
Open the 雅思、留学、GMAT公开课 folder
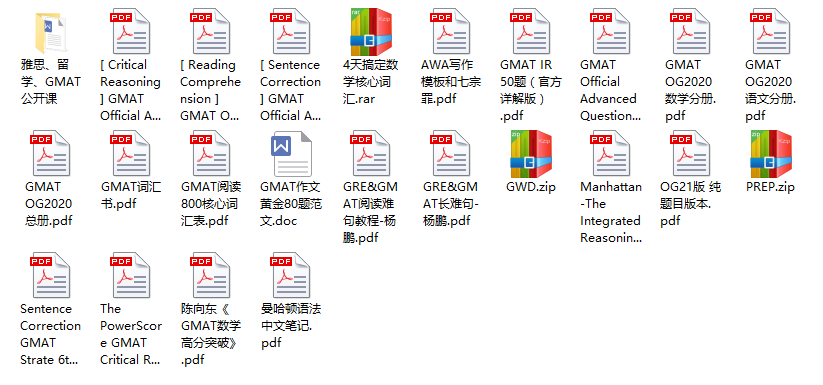pyautogui.click(x=51, y=33)
